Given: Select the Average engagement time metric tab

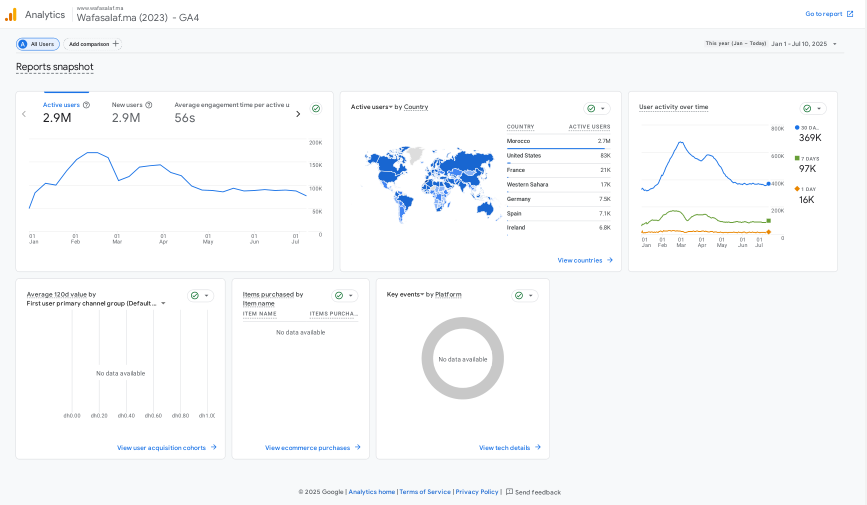Looking at the screenshot, I should click(232, 112).
